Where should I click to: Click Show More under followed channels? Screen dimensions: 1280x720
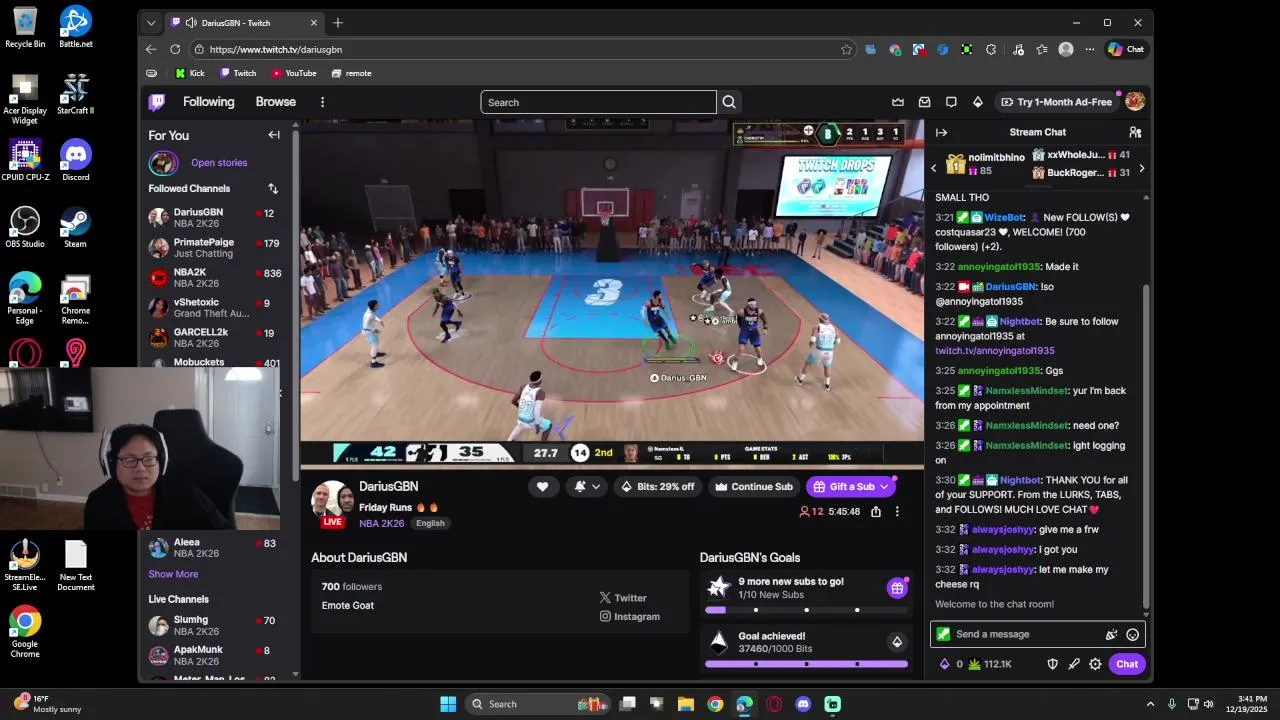coord(173,574)
